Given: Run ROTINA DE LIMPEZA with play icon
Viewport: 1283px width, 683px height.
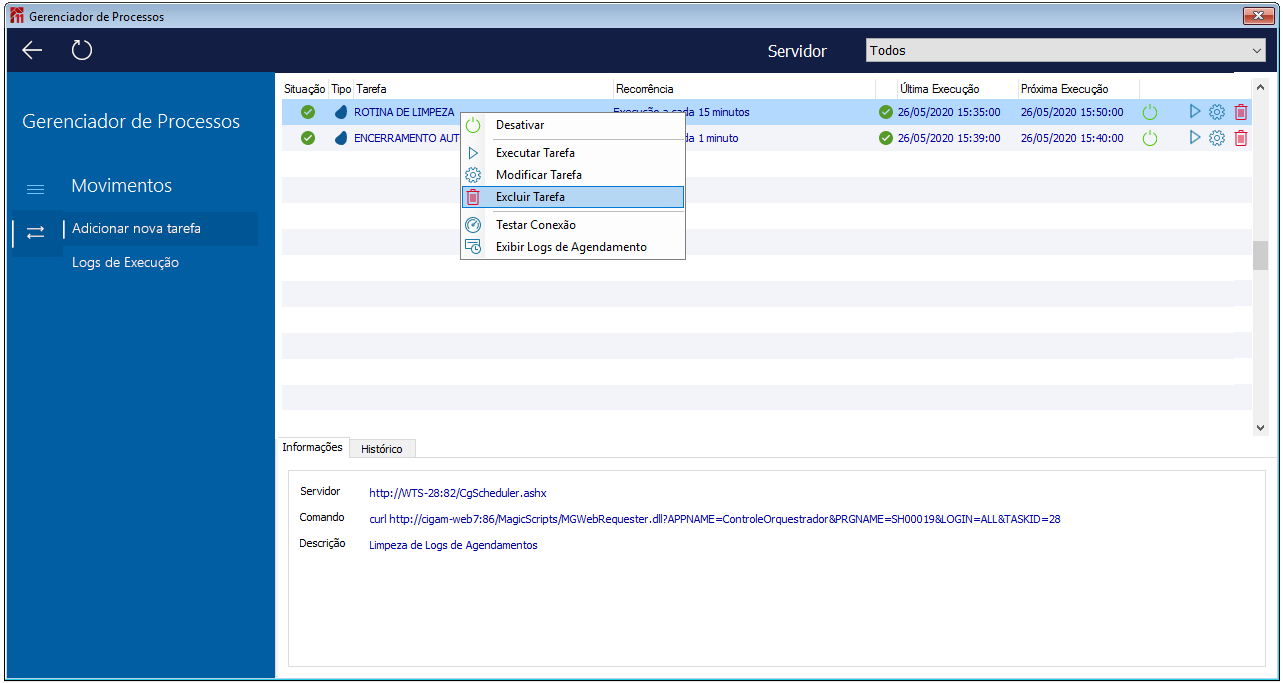Looking at the screenshot, I should click(1194, 112).
